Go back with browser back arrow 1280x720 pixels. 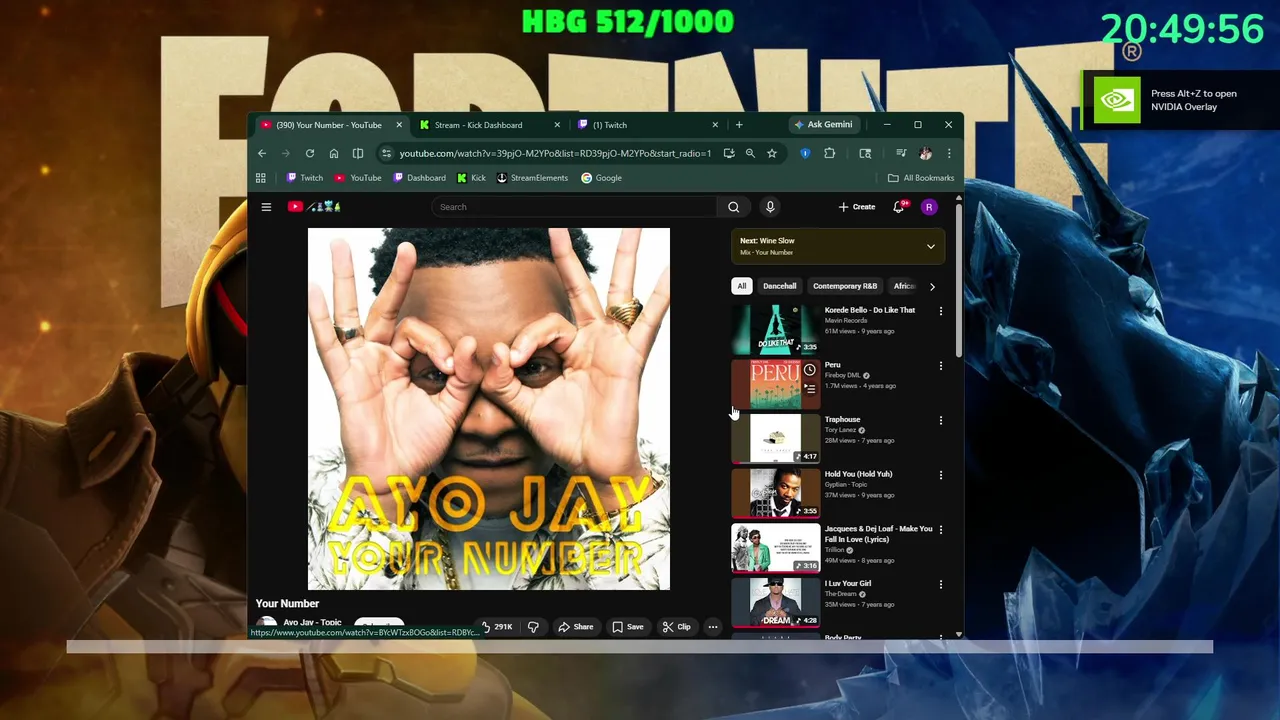pos(262,153)
